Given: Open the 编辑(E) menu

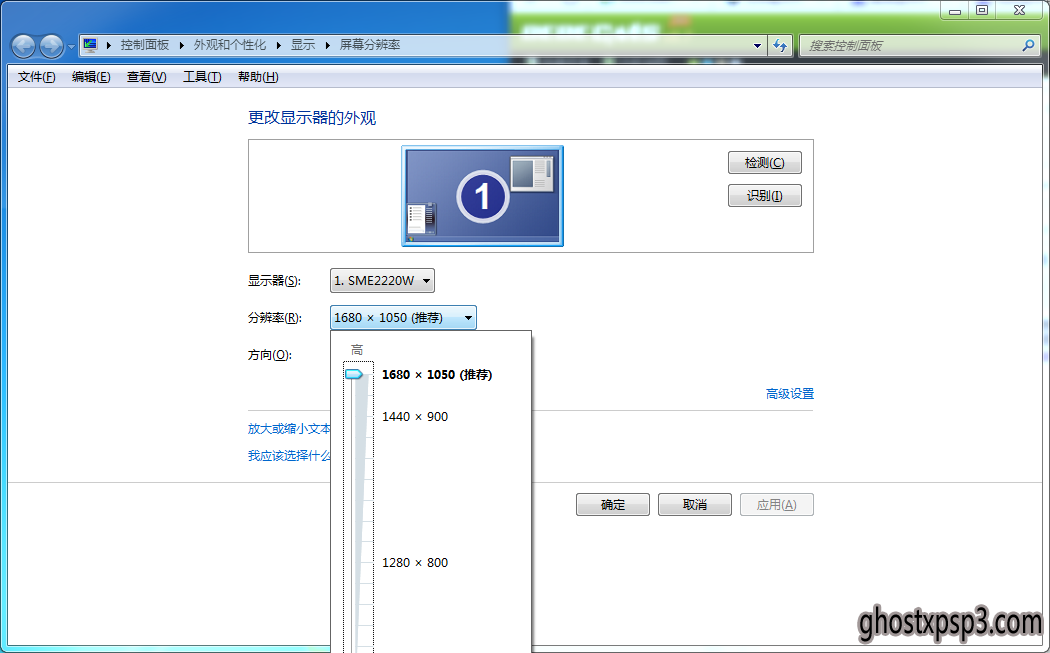Looking at the screenshot, I should pyautogui.click(x=91, y=77).
